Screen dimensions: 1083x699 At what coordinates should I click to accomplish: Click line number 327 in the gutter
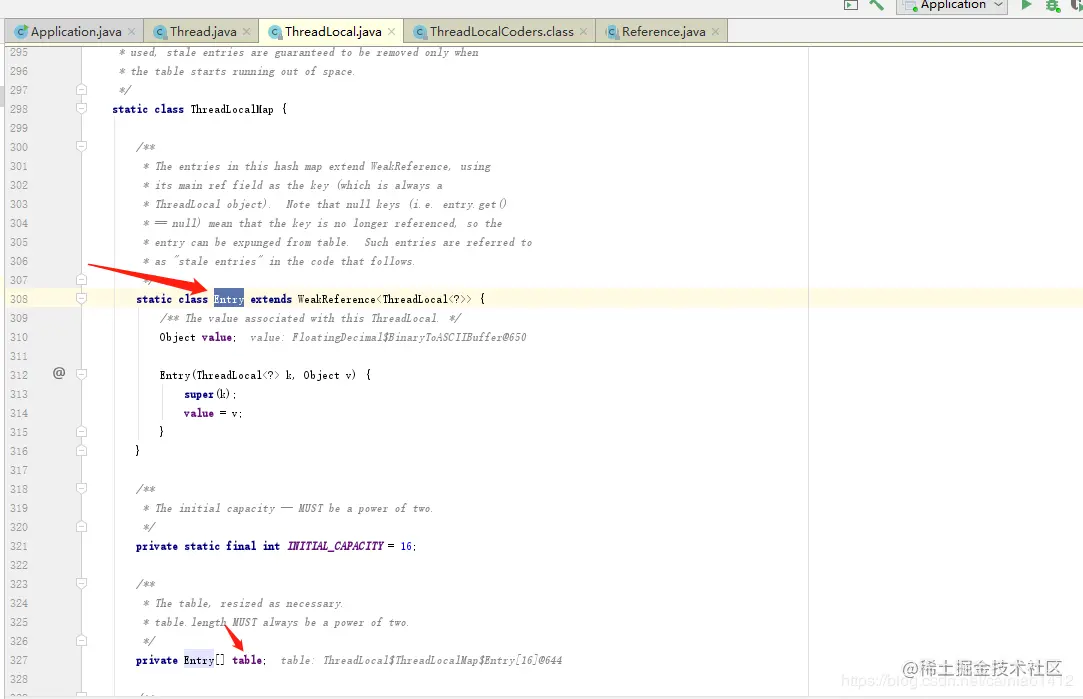pyautogui.click(x=19, y=660)
